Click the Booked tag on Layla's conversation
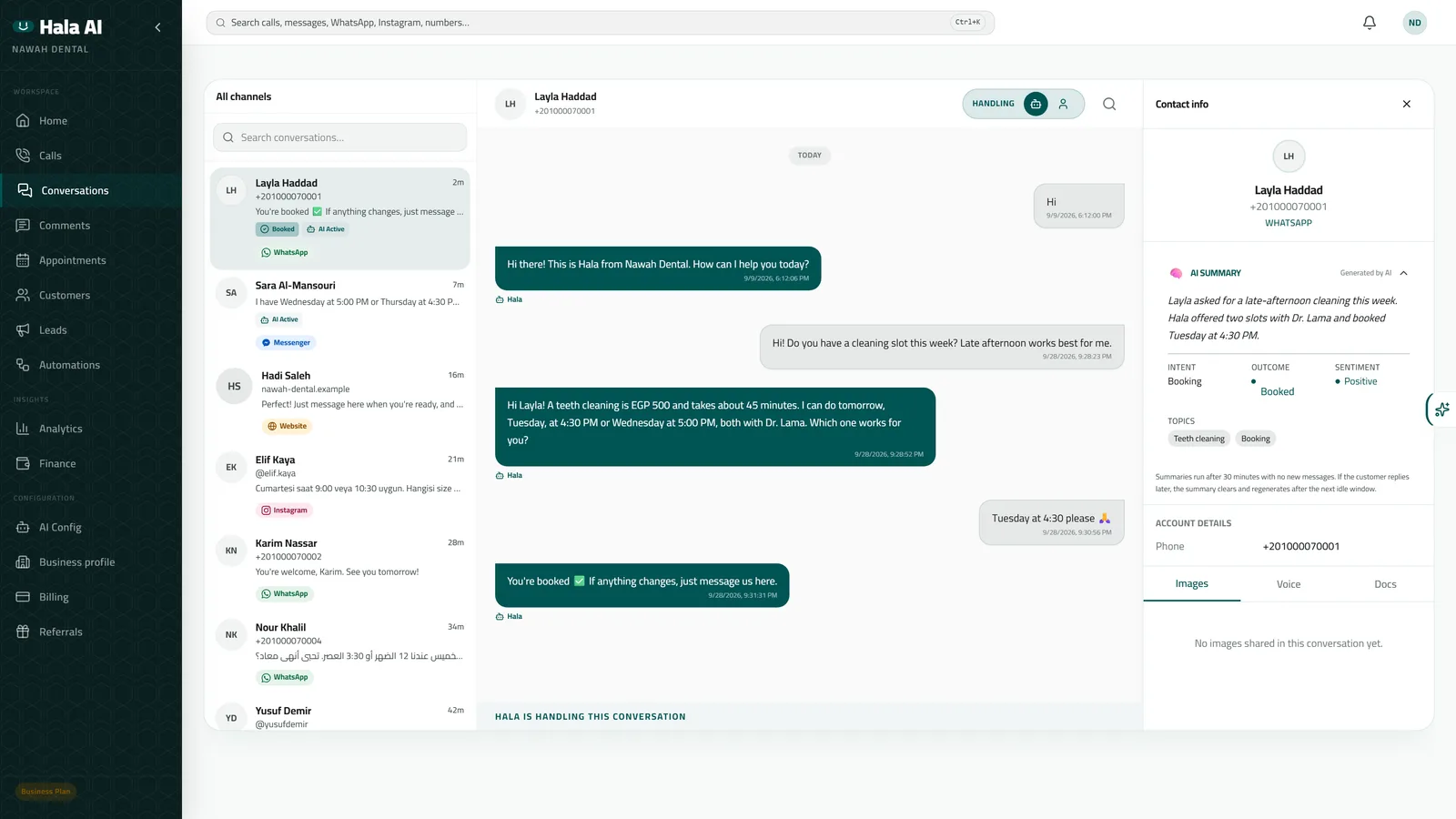This screenshot has height=819, width=1456. (x=277, y=229)
